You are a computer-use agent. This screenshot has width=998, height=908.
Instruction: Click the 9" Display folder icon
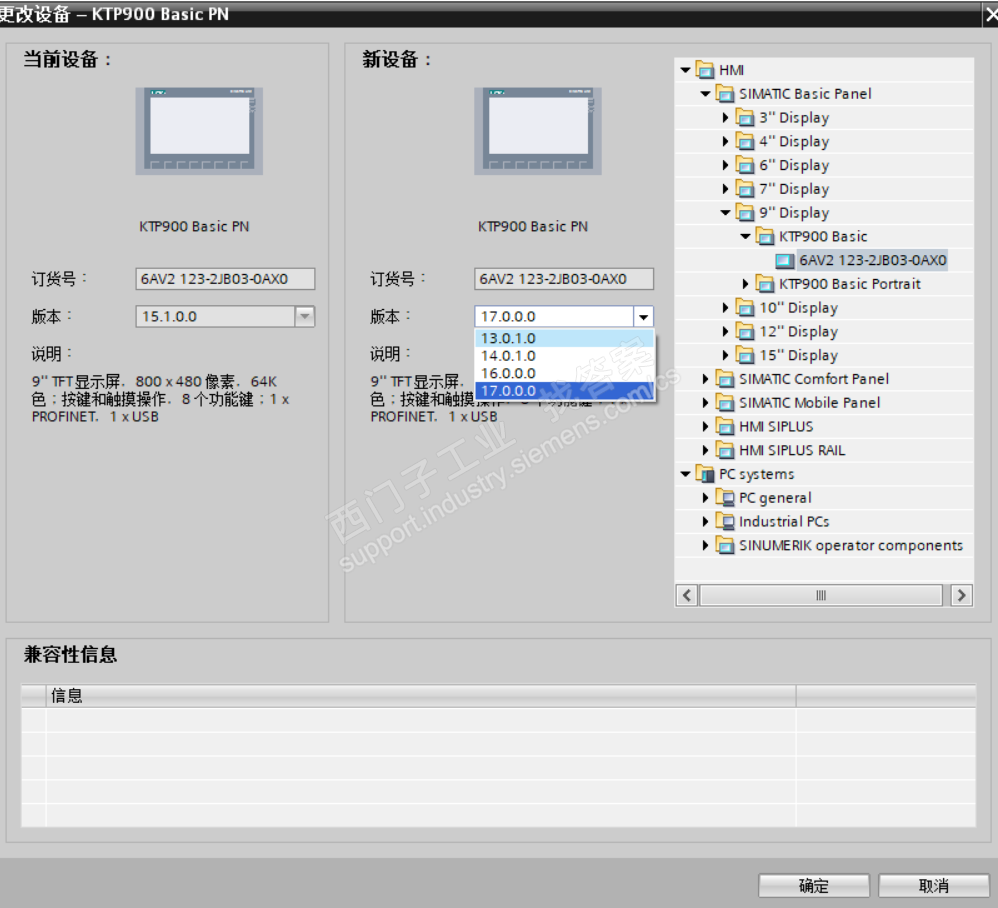(745, 213)
